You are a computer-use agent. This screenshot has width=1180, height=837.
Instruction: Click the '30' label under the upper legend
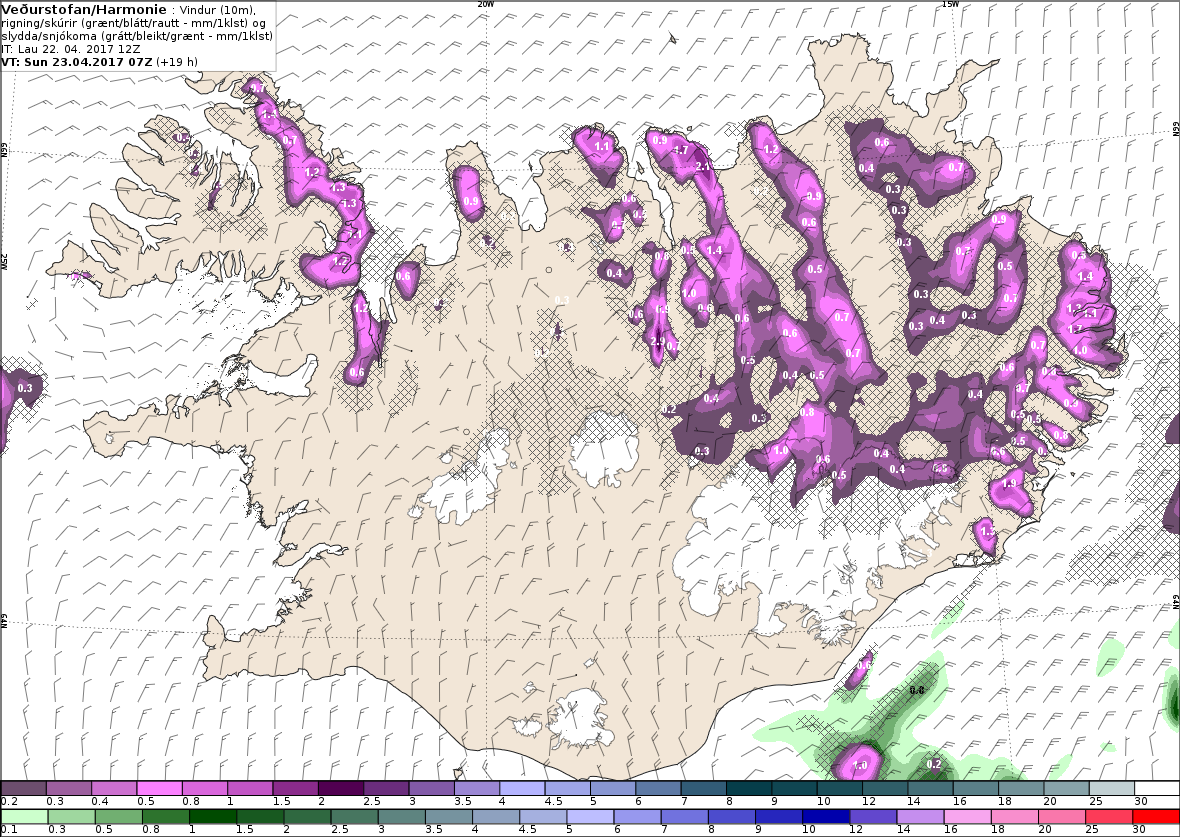(x=1139, y=802)
